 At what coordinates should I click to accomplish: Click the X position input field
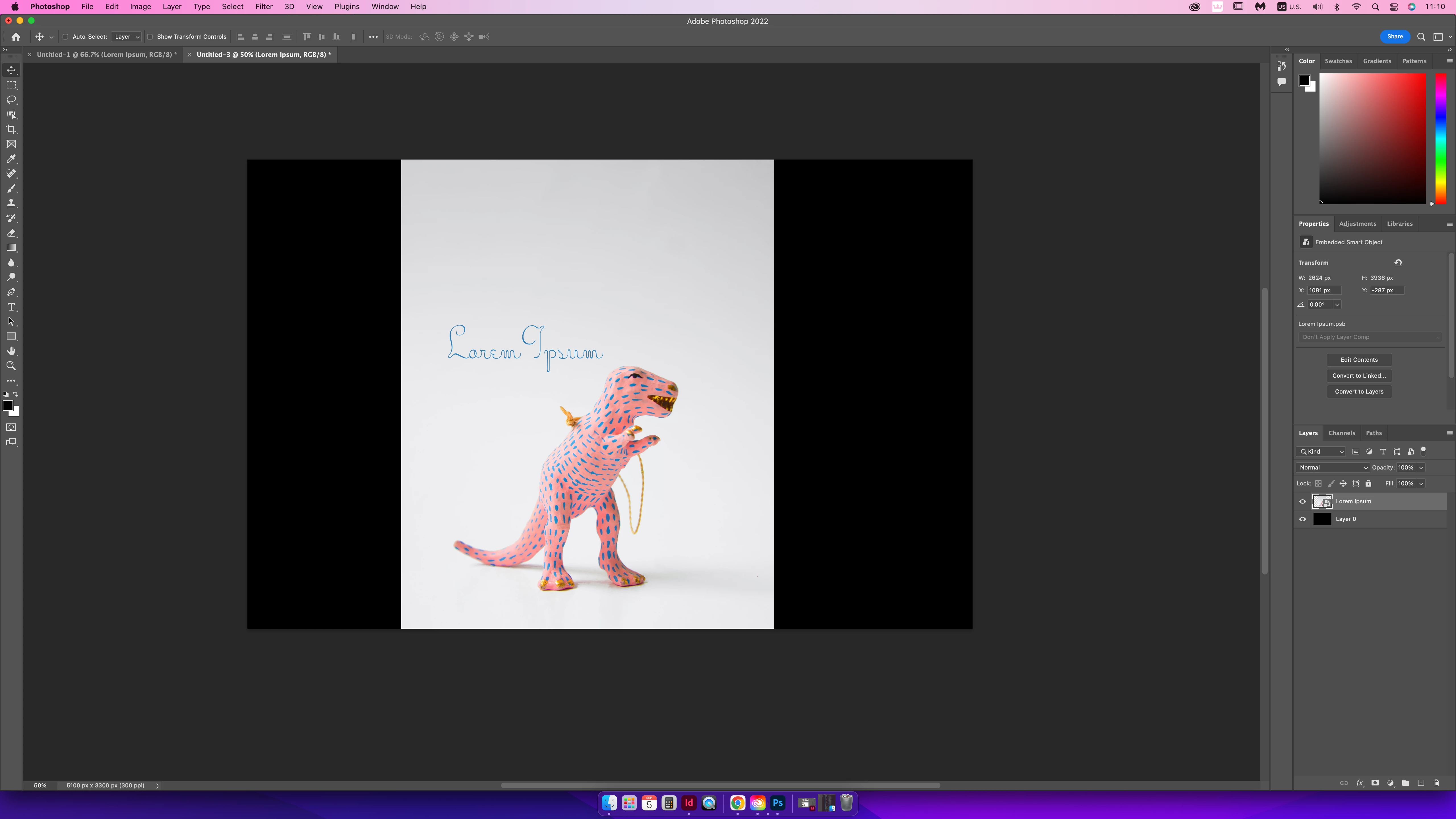(x=1324, y=290)
